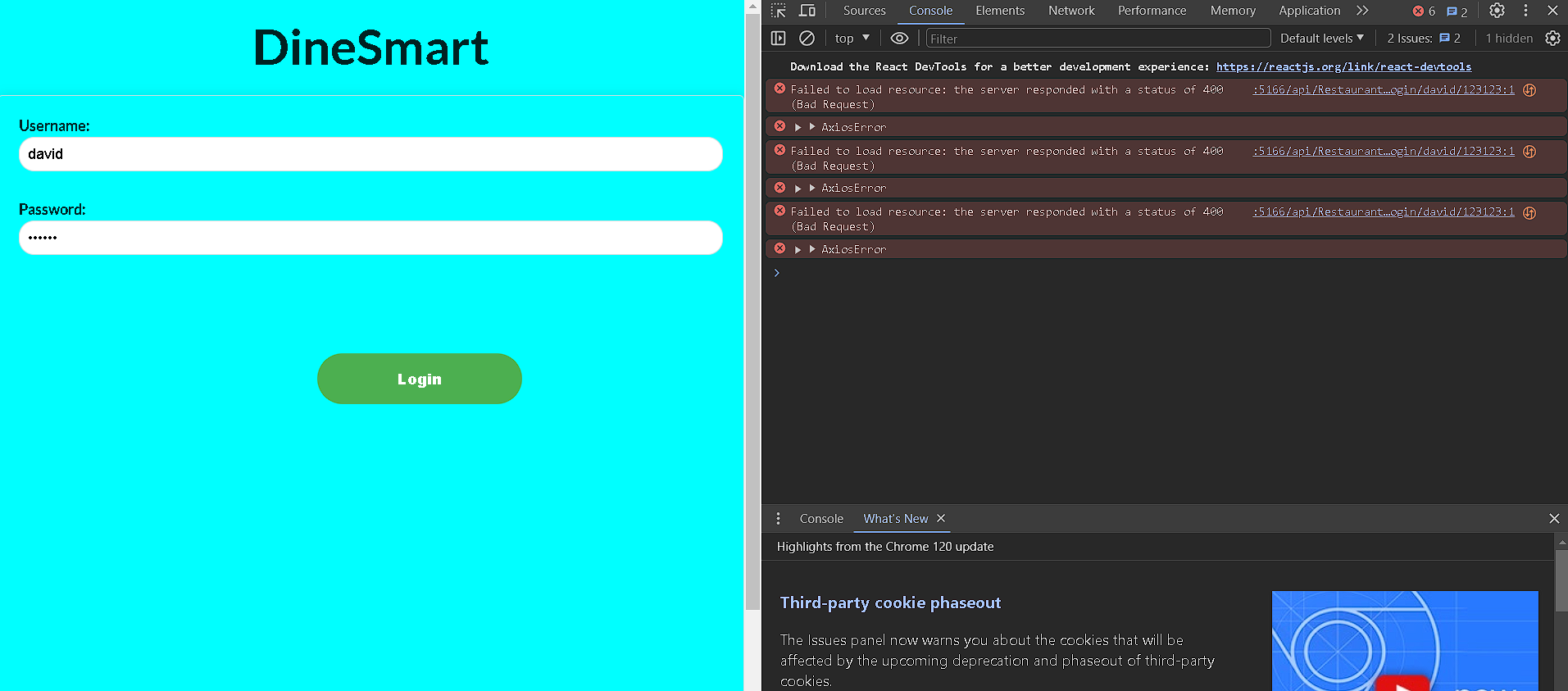This screenshot has height=691, width=1568.
Task: Click the Username input field
Action: pyautogui.click(x=370, y=154)
